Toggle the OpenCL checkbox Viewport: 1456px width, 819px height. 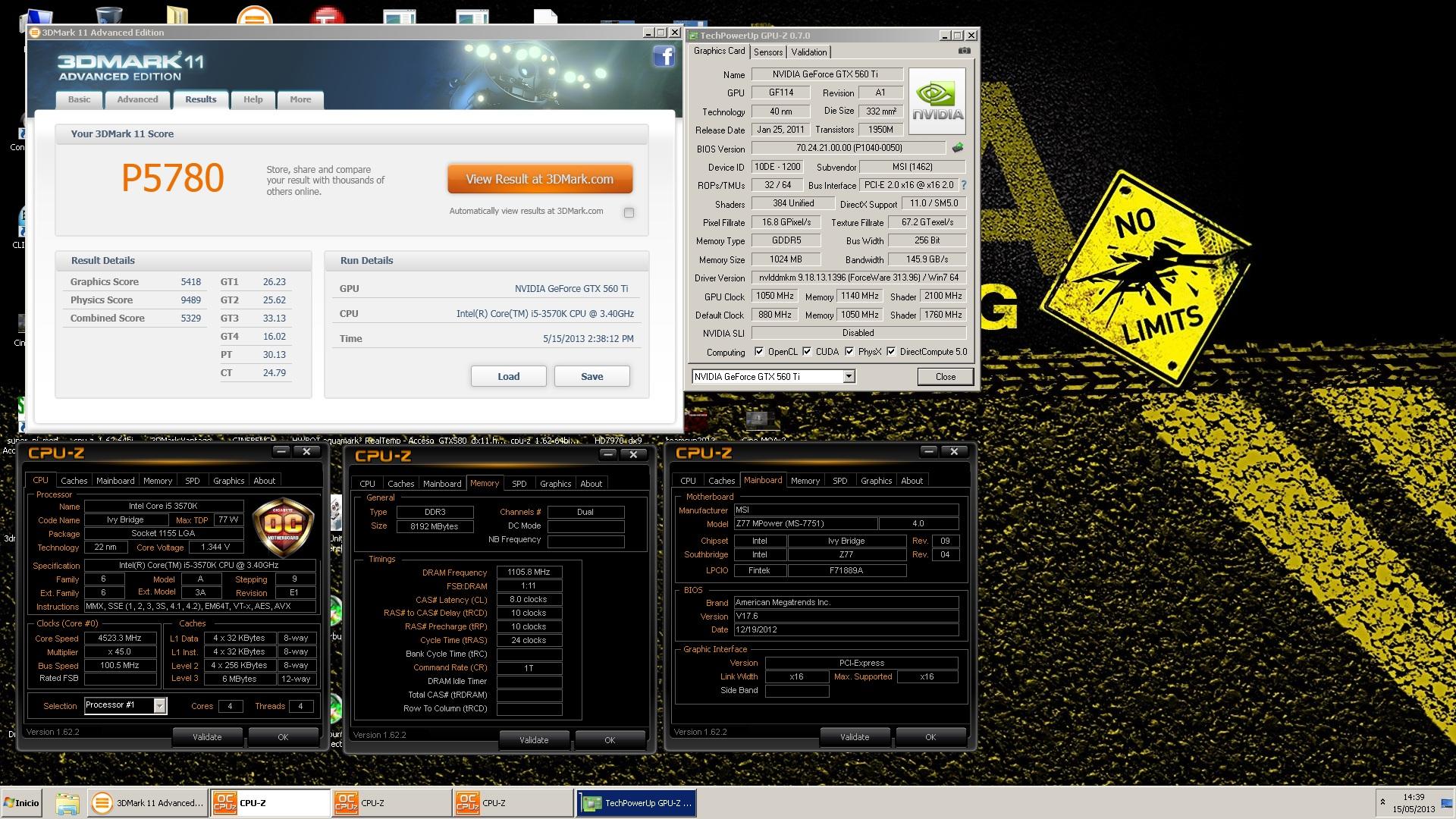coord(759,352)
